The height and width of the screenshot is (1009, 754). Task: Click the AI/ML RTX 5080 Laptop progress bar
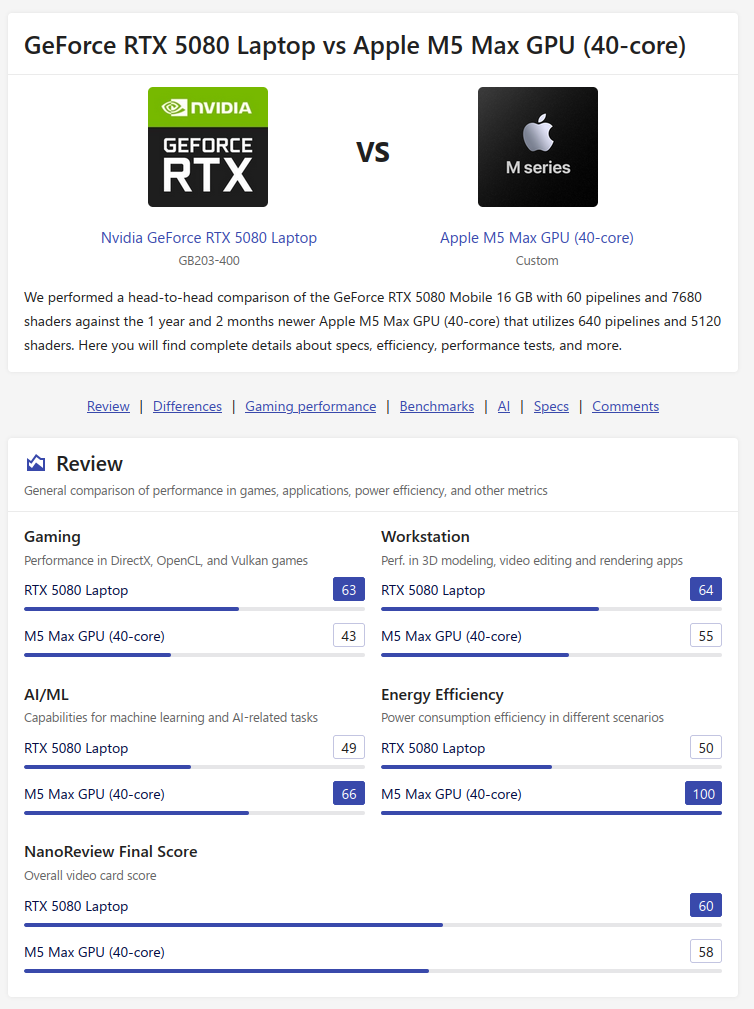click(x=194, y=767)
